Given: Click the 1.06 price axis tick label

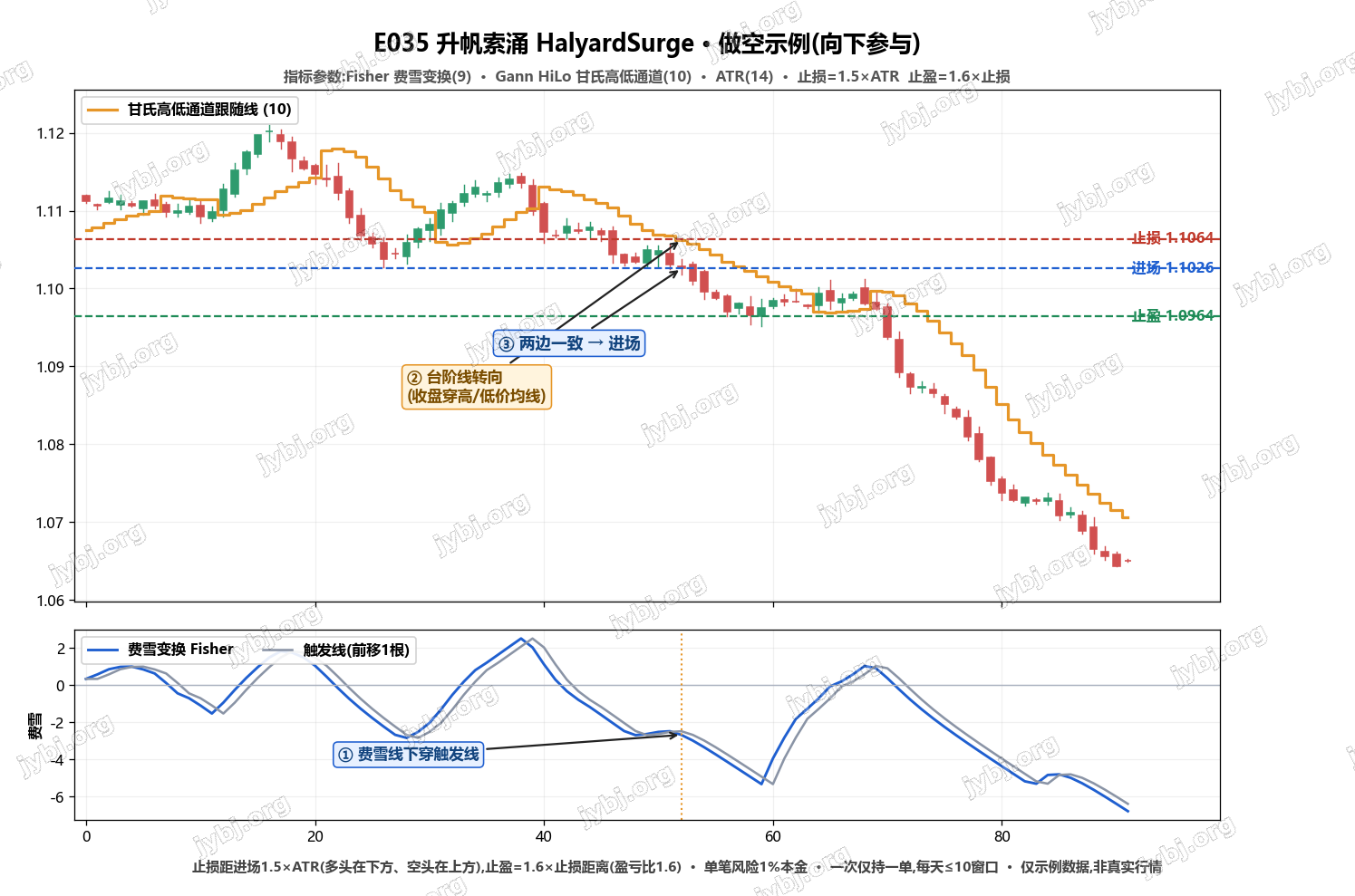Looking at the screenshot, I should (x=50, y=600).
